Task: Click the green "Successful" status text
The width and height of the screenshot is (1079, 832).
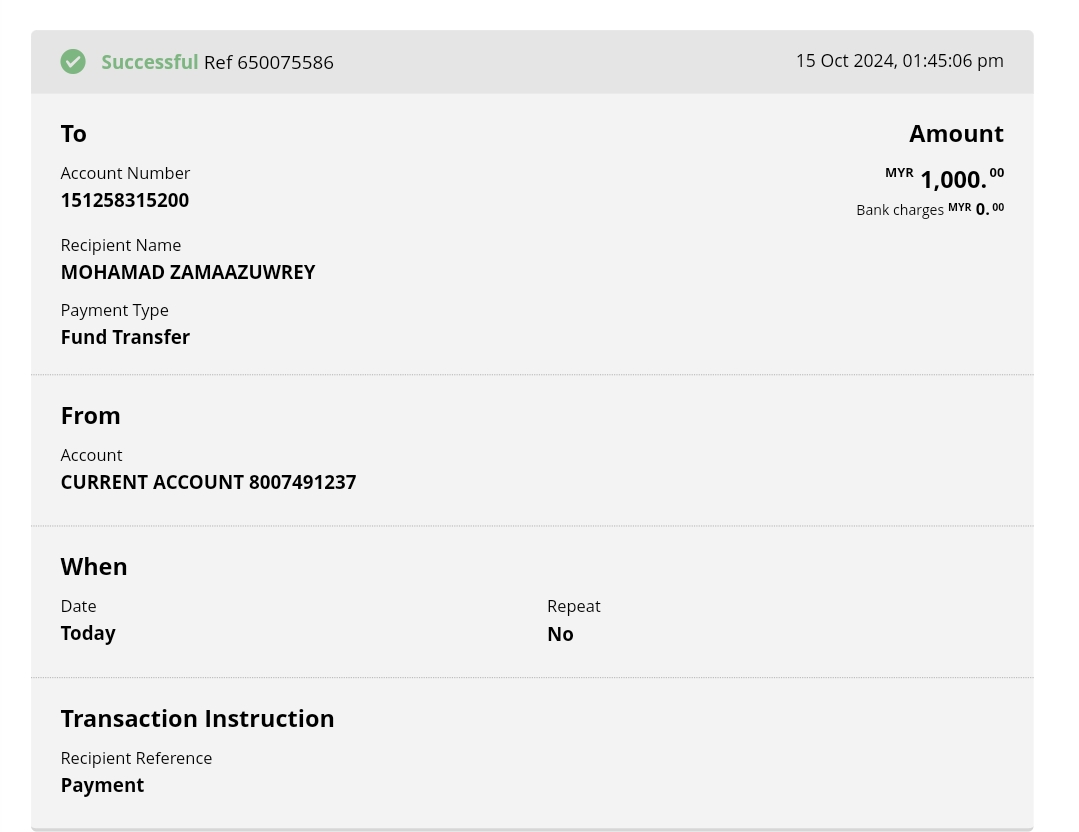Action: pyautogui.click(x=149, y=62)
